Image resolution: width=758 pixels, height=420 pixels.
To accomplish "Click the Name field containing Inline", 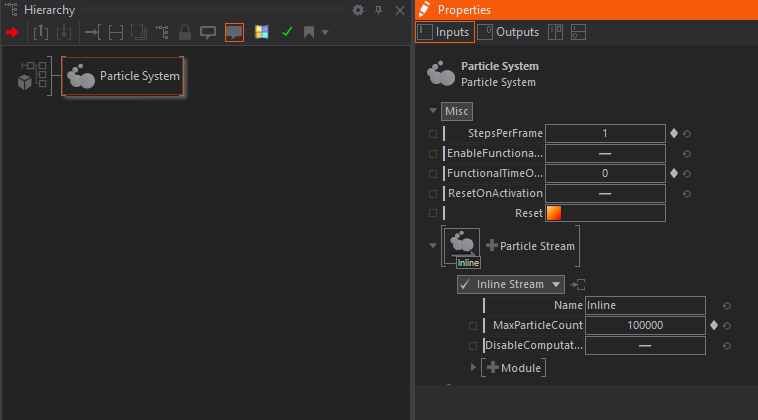I will 645,305.
